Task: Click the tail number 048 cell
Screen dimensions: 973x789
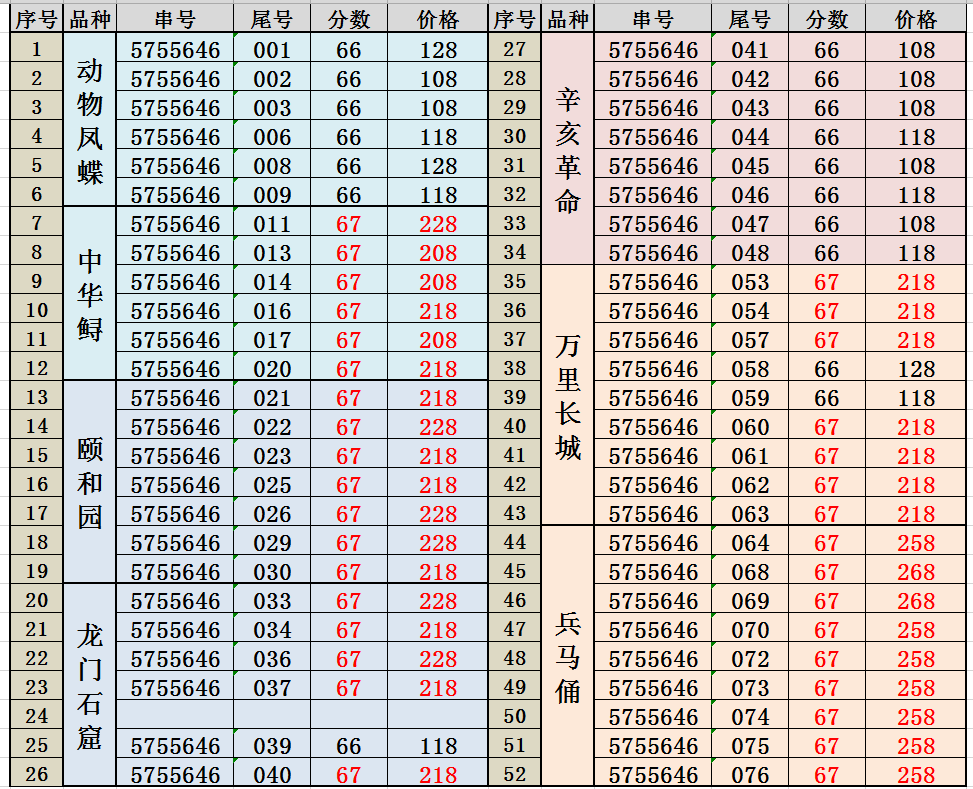Action: click(x=749, y=253)
